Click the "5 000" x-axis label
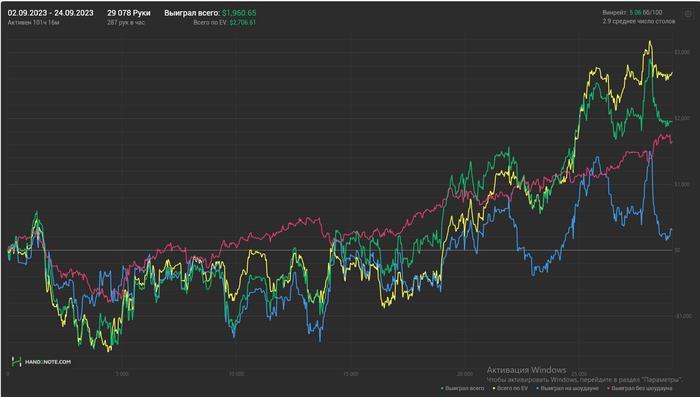Viewport: 700px width, 397px height. 122,374
